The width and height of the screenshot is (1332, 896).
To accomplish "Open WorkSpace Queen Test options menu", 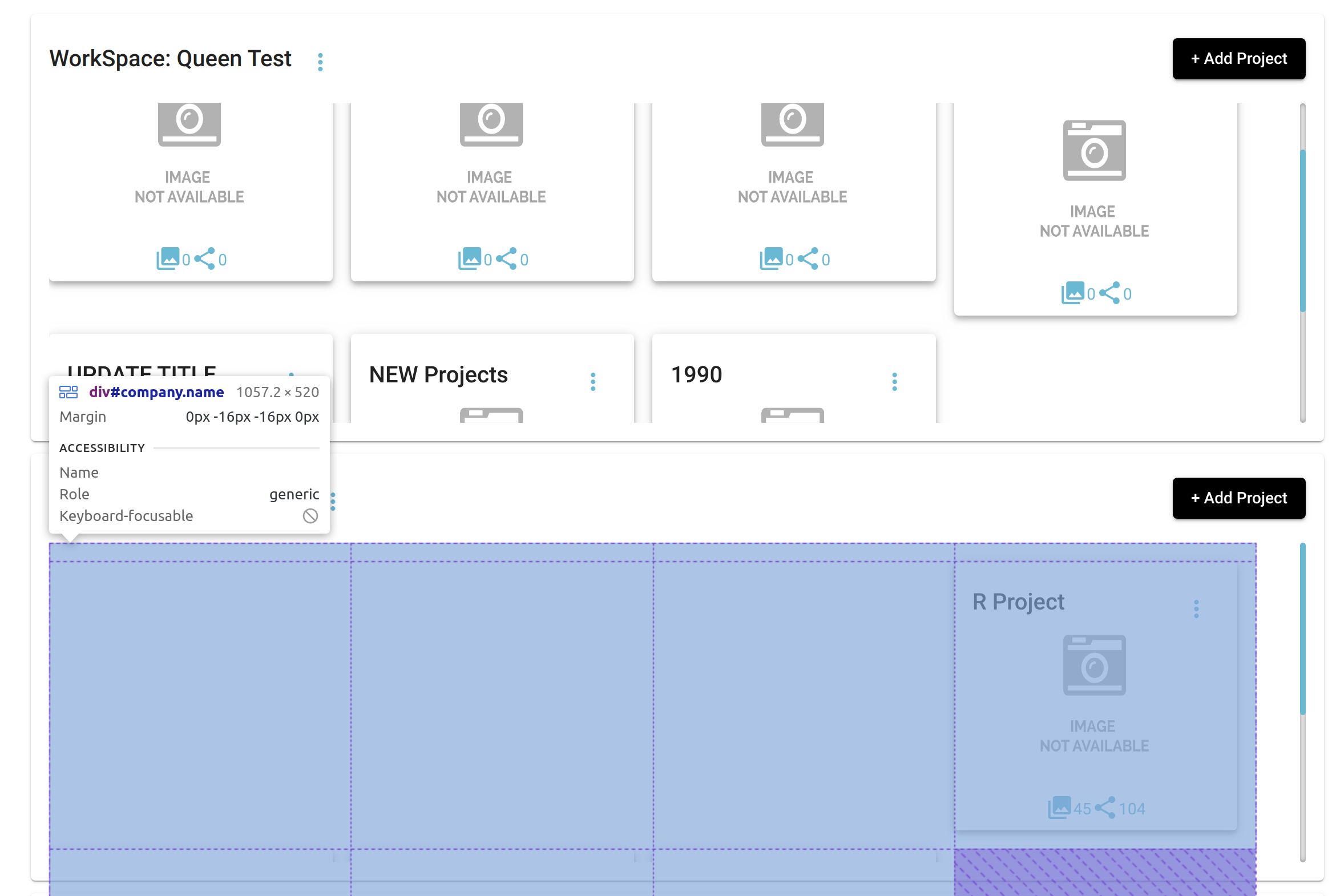I will [320, 62].
